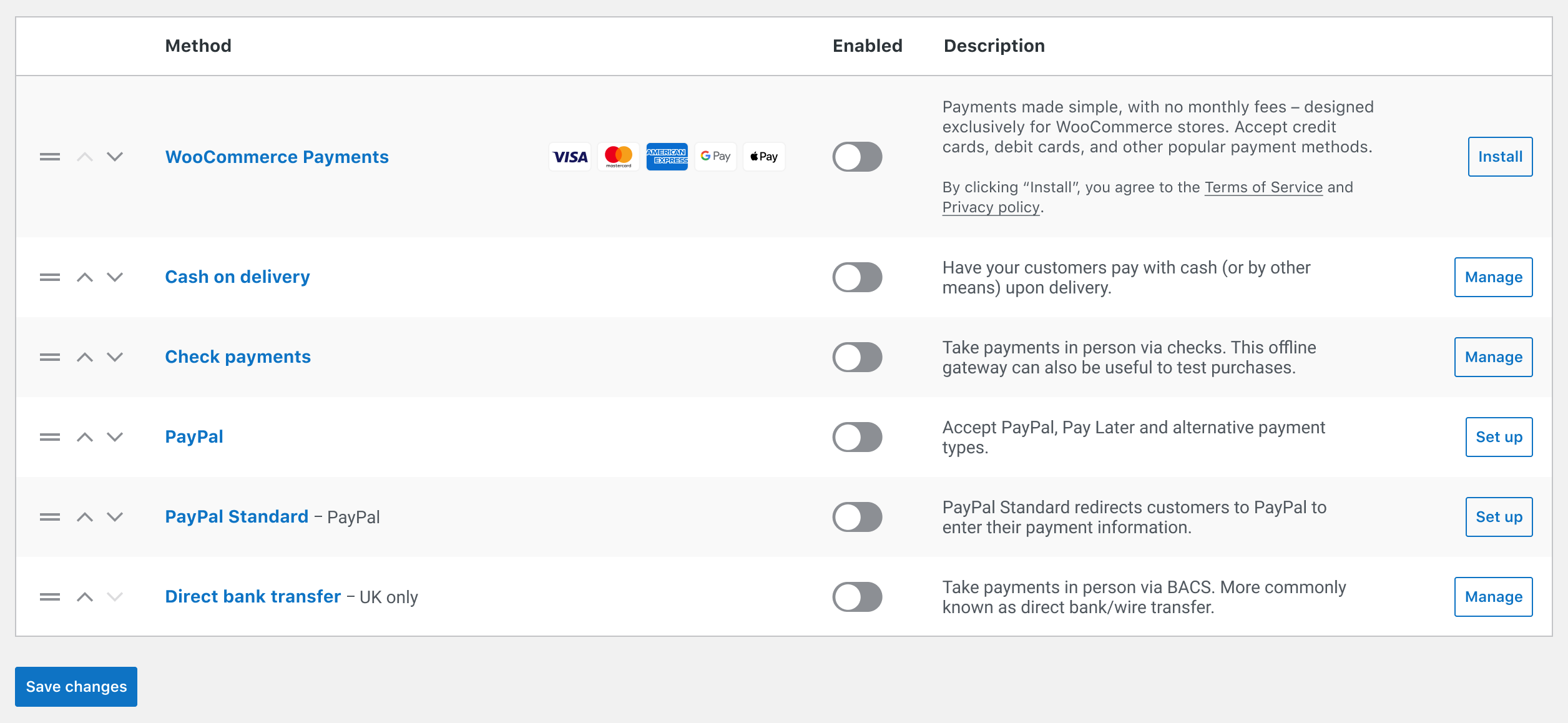Click the drag handle next to PayPal
This screenshot has height=723, width=1568.
tap(49, 437)
